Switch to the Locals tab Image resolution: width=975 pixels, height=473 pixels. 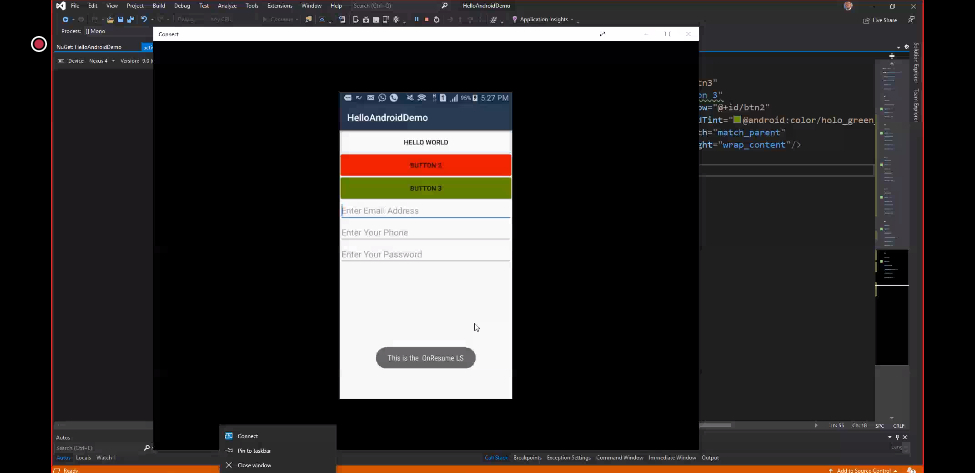pyautogui.click(x=83, y=458)
